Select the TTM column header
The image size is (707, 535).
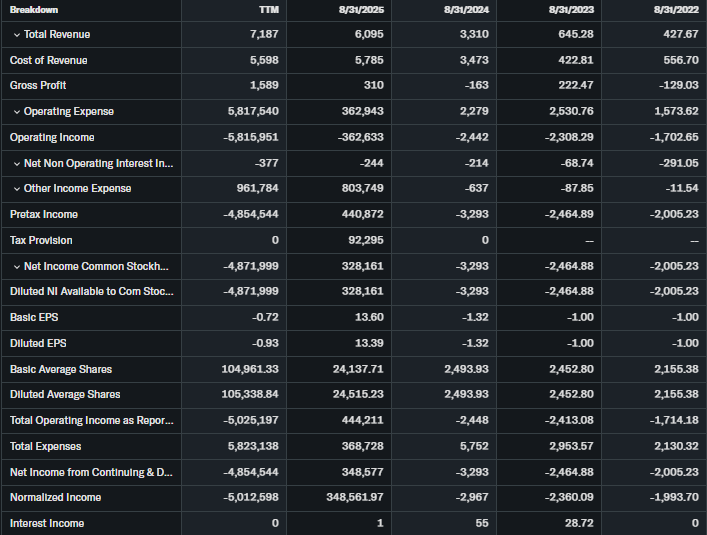point(267,9)
